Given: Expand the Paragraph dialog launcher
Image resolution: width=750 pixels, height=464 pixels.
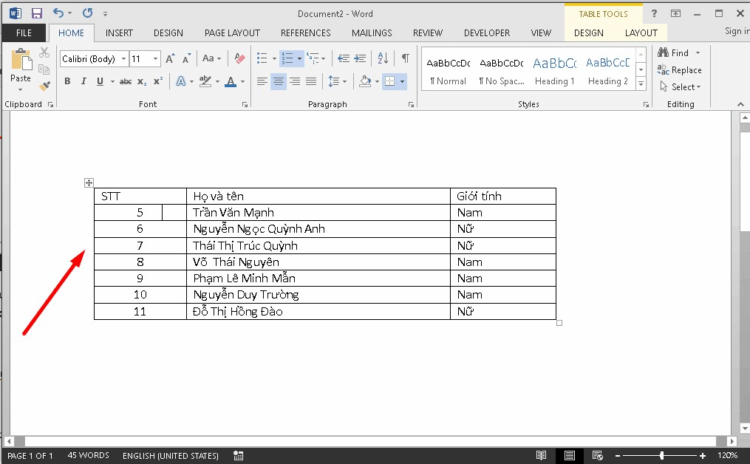Looking at the screenshot, I should (411, 105).
